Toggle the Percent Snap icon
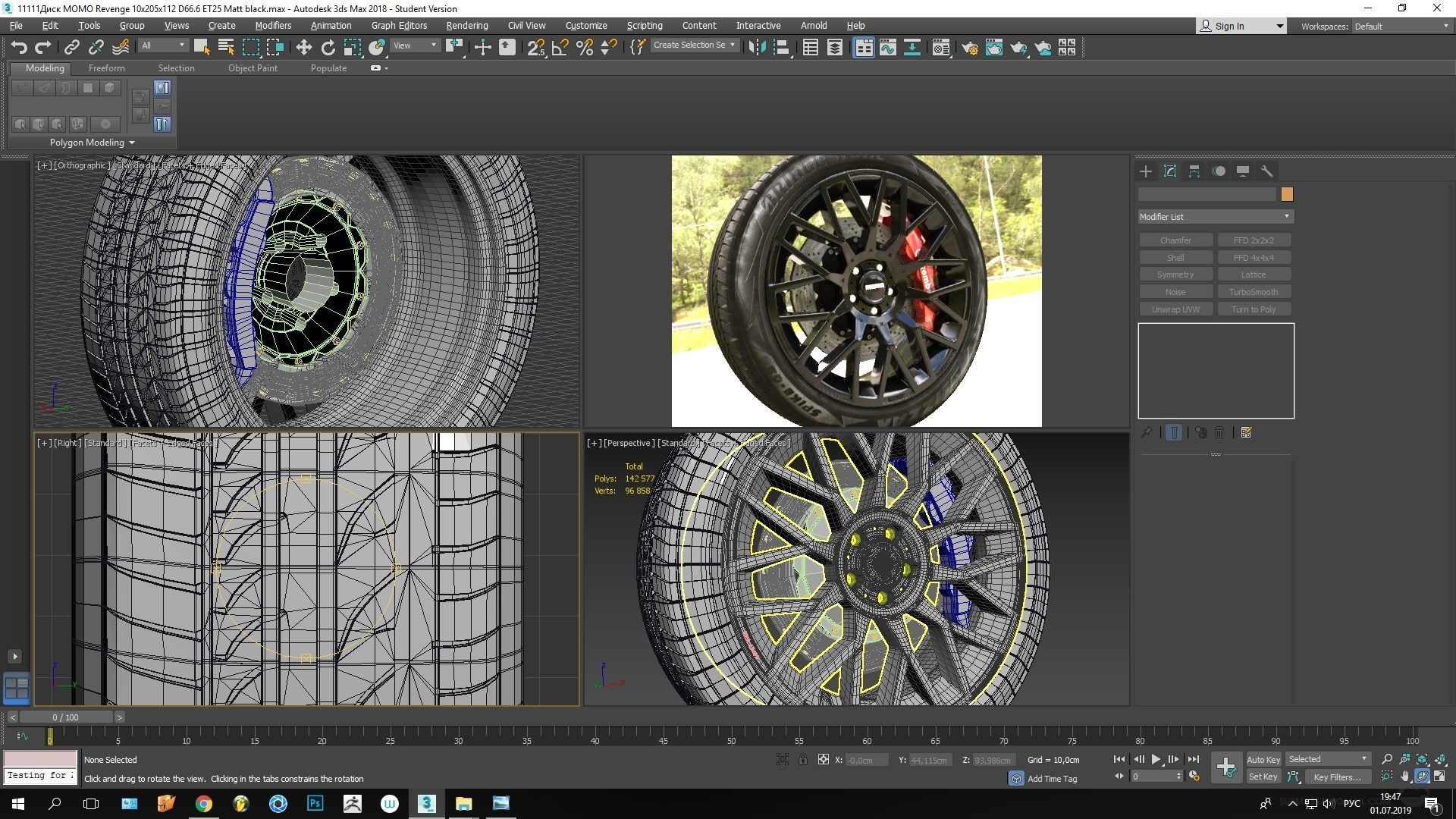The image size is (1456, 819). (584, 47)
